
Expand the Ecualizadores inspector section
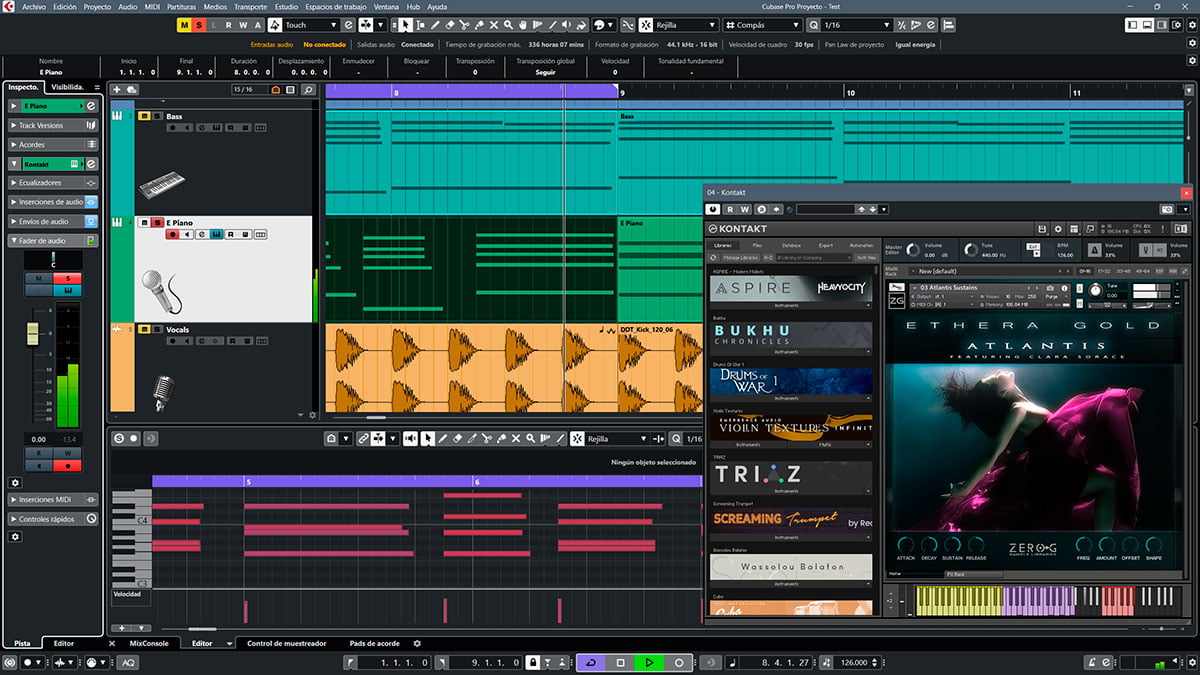pos(53,183)
